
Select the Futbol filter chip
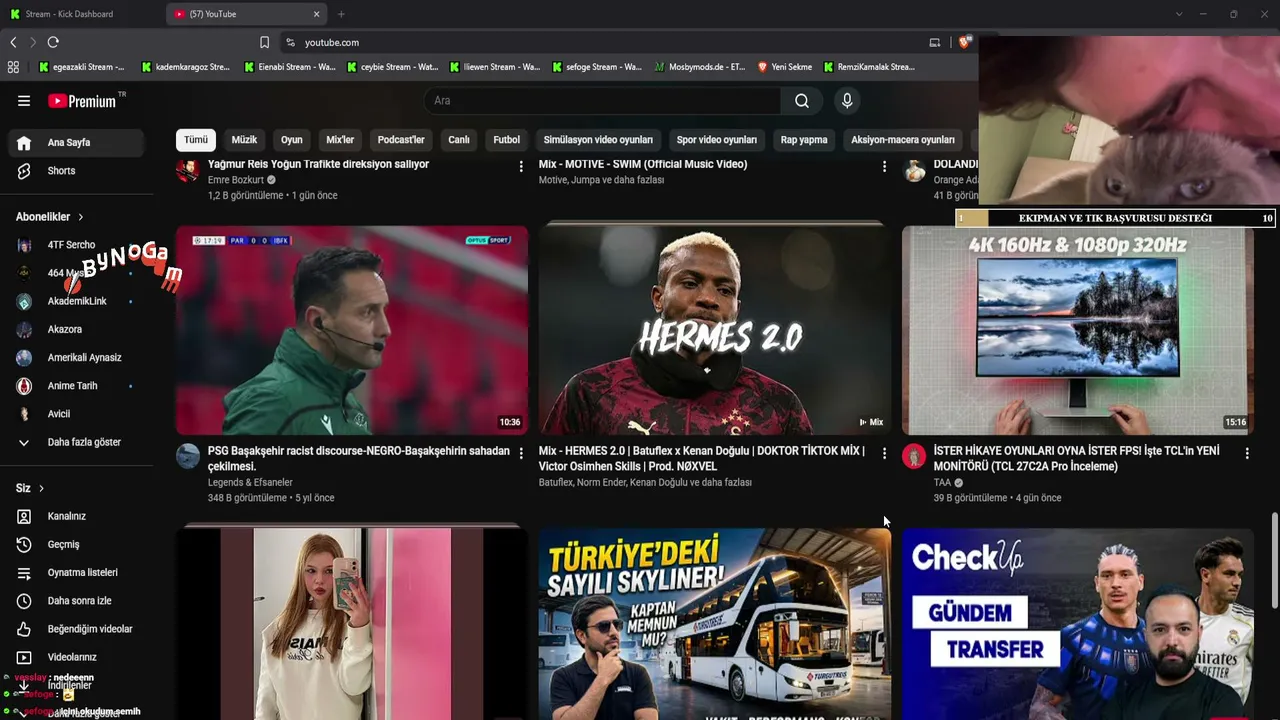coord(507,140)
